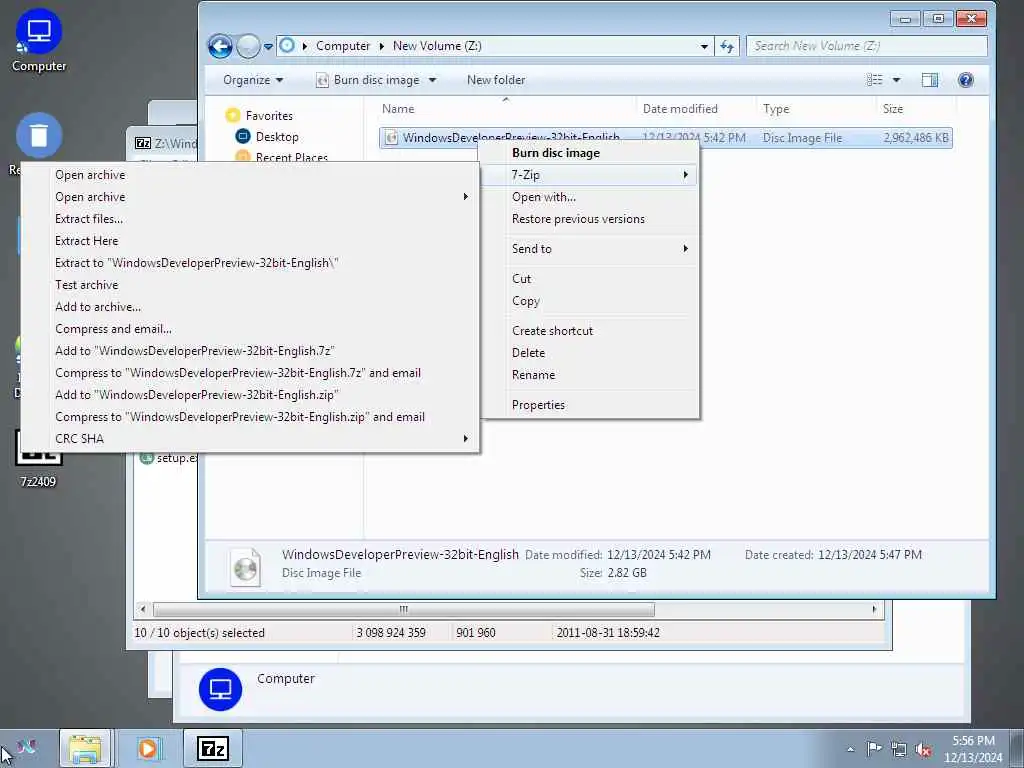
Task: Select Test archive option
Action: 249,285
